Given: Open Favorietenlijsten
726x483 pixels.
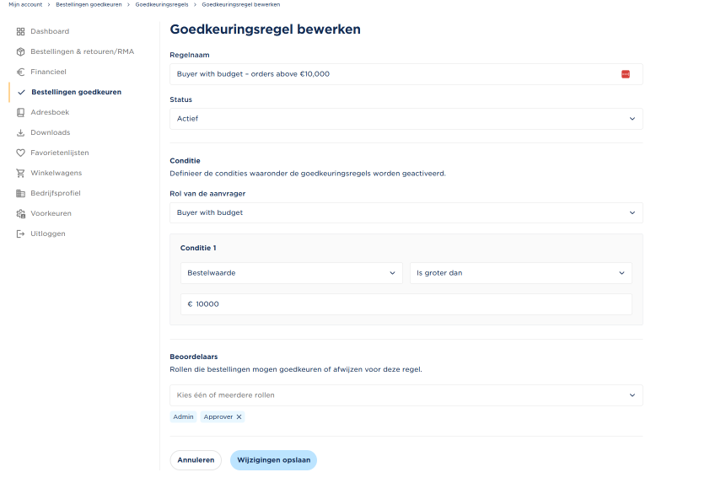Looking at the screenshot, I should [60, 153].
